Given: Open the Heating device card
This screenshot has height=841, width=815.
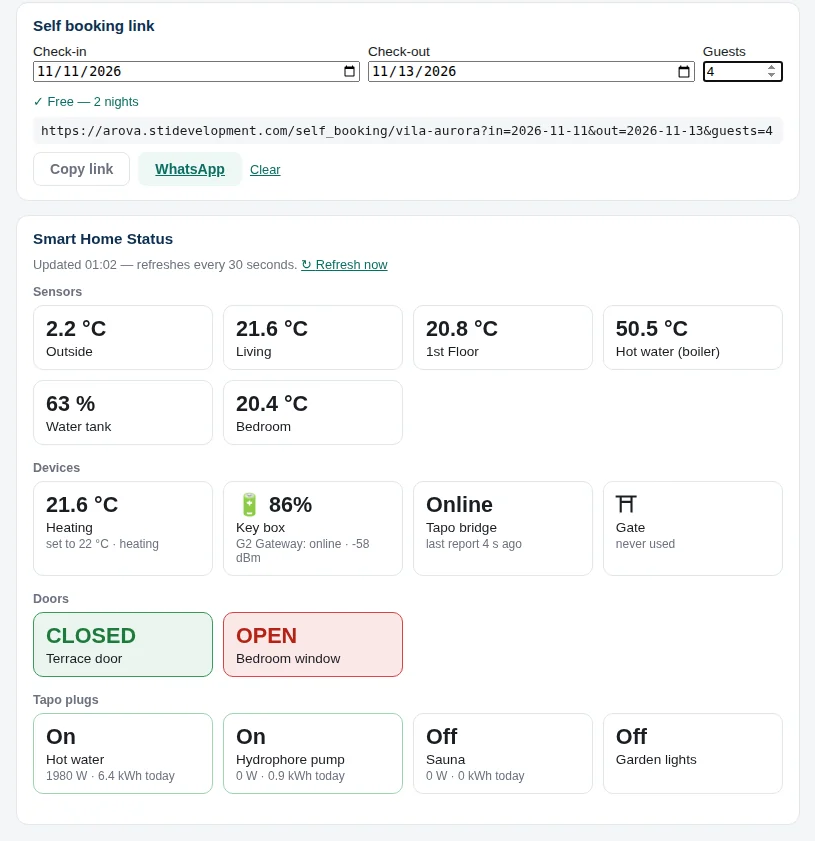Looking at the screenshot, I should coord(123,528).
